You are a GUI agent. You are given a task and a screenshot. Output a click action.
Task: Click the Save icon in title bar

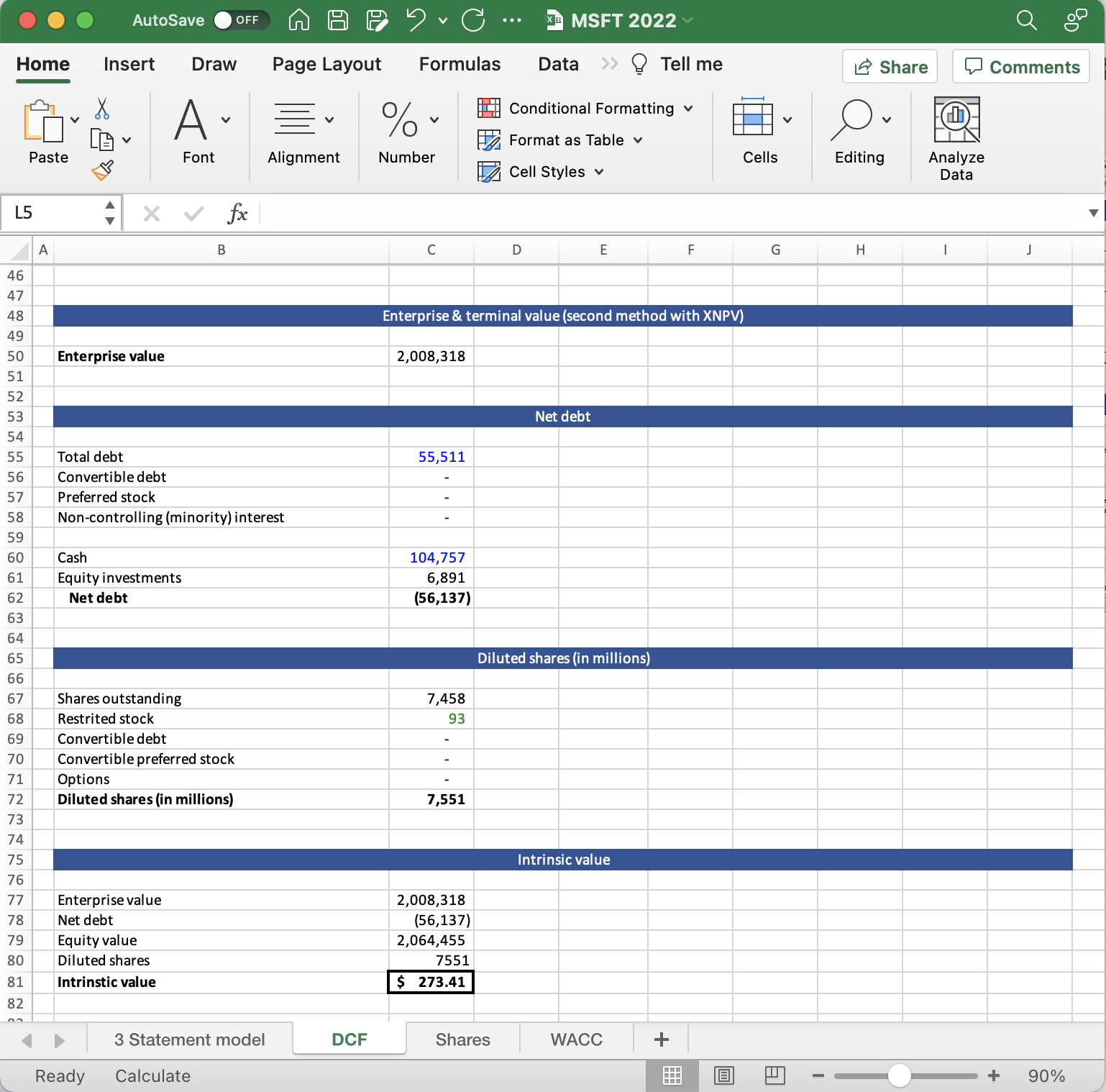pyautogui.click(x=338, y=20)
